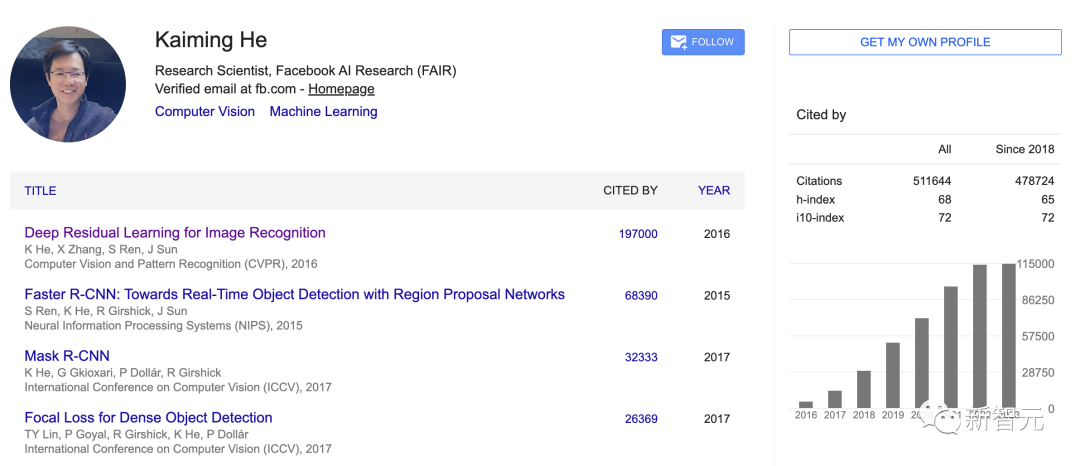Click Get My Own Profile button
This screenshot has height=466, width=1080.
pos(925,42)
